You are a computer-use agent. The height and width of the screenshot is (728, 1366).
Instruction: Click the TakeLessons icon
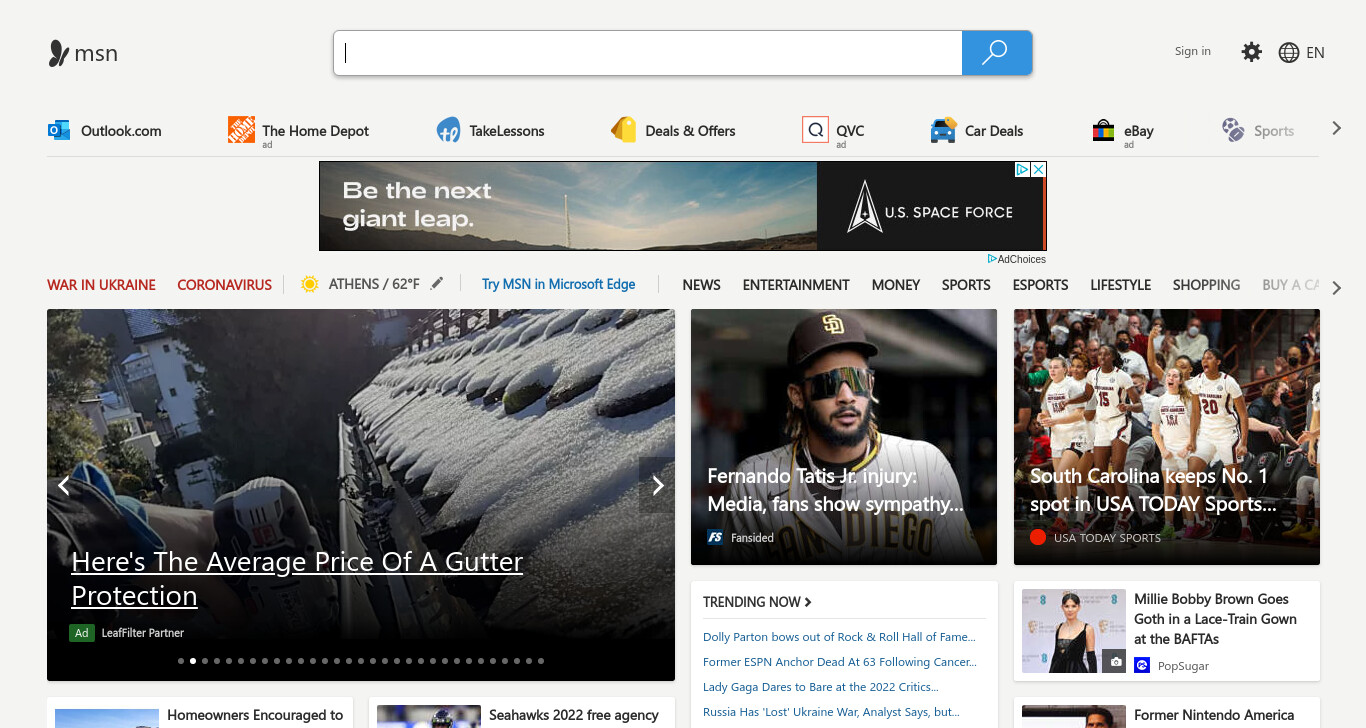[448, 130]
